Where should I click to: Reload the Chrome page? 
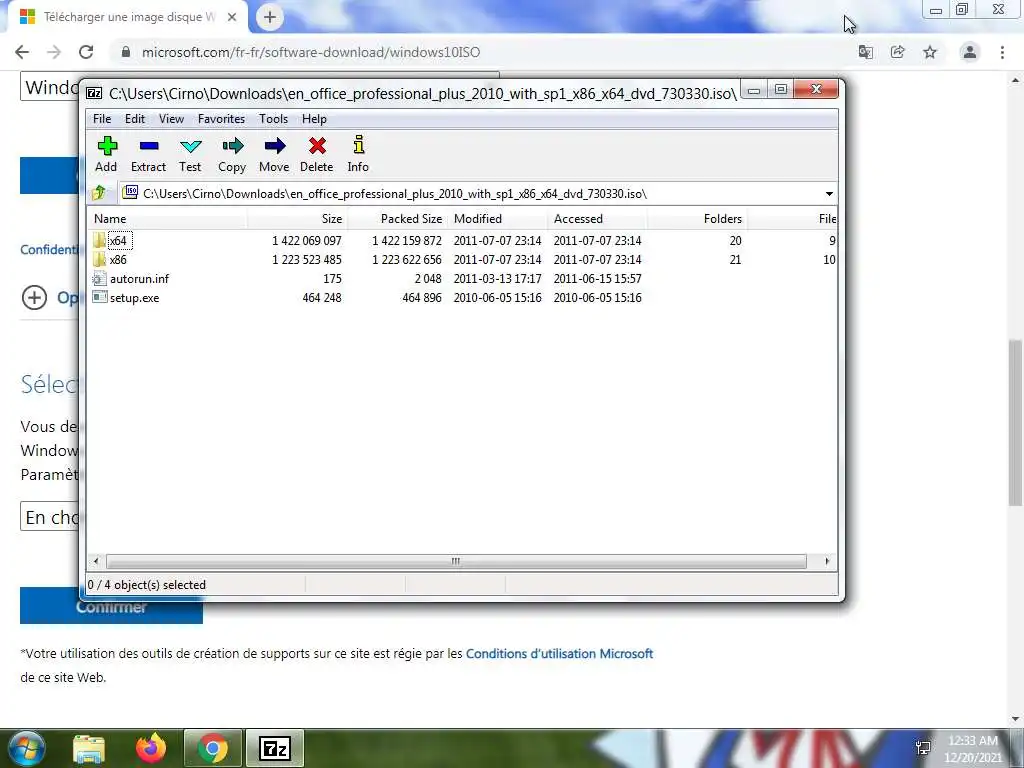pos(86,52)
